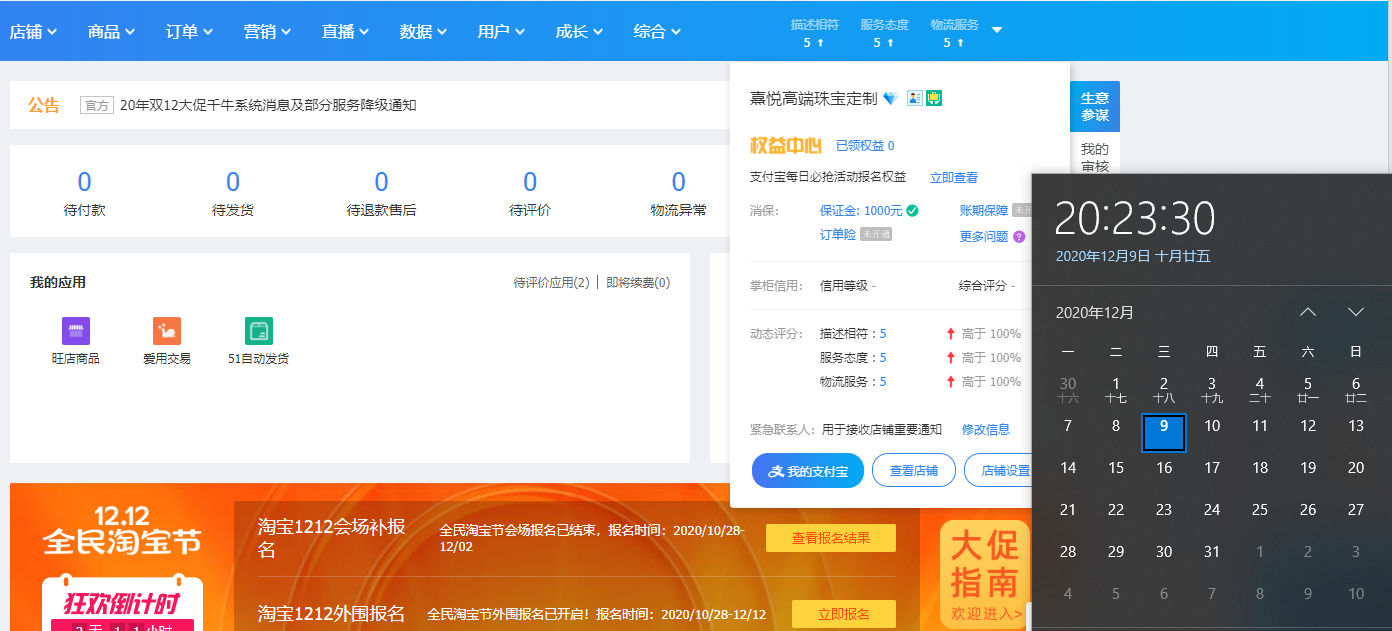The height and width of the screenshot is (631, 1392).
Task: Click the 更多问题 link
Action: 984,237
